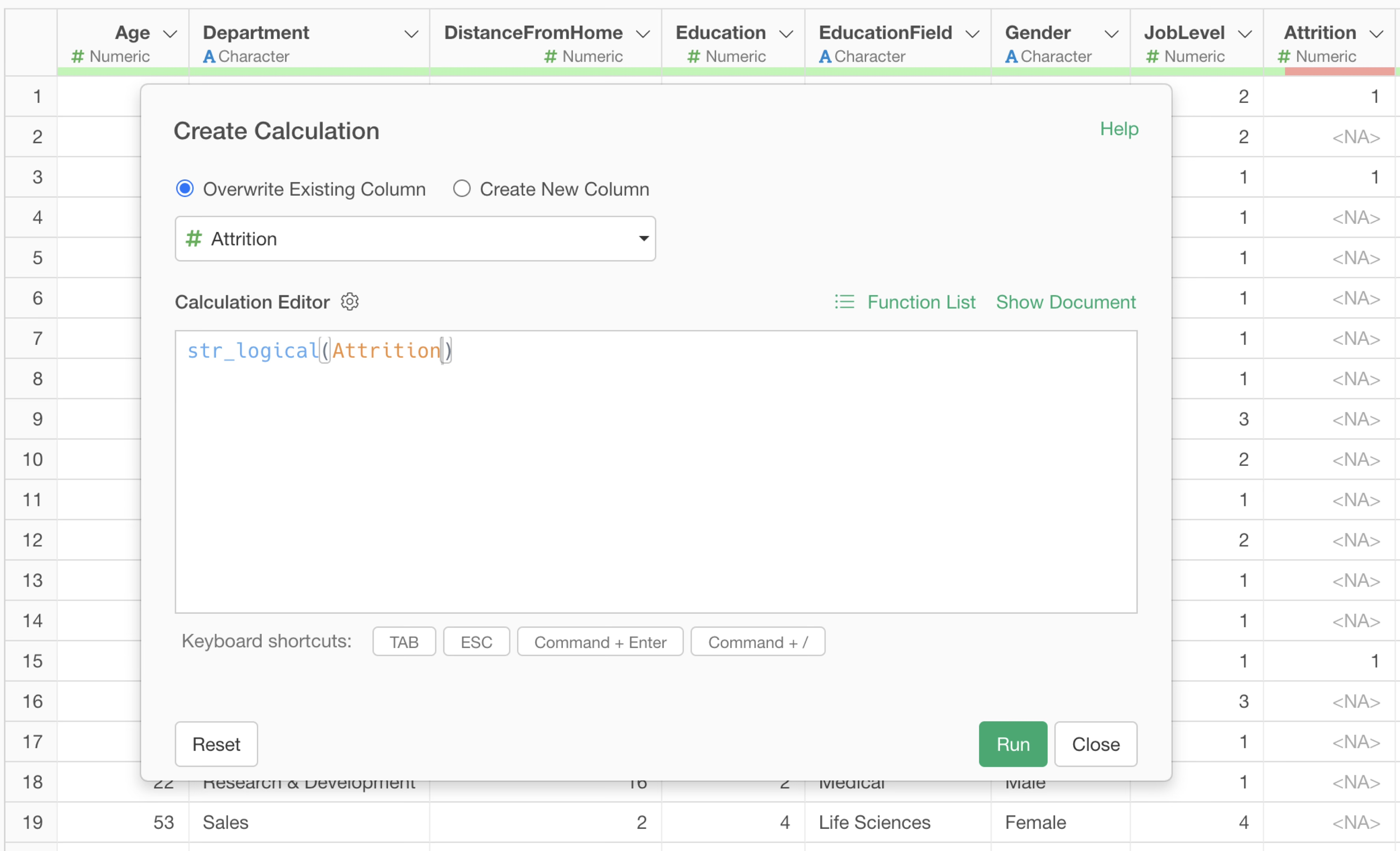Click inside the calculation editor text area
Image resolution: width=1400 pixels, height=851 pixels.
pos(656,472)
